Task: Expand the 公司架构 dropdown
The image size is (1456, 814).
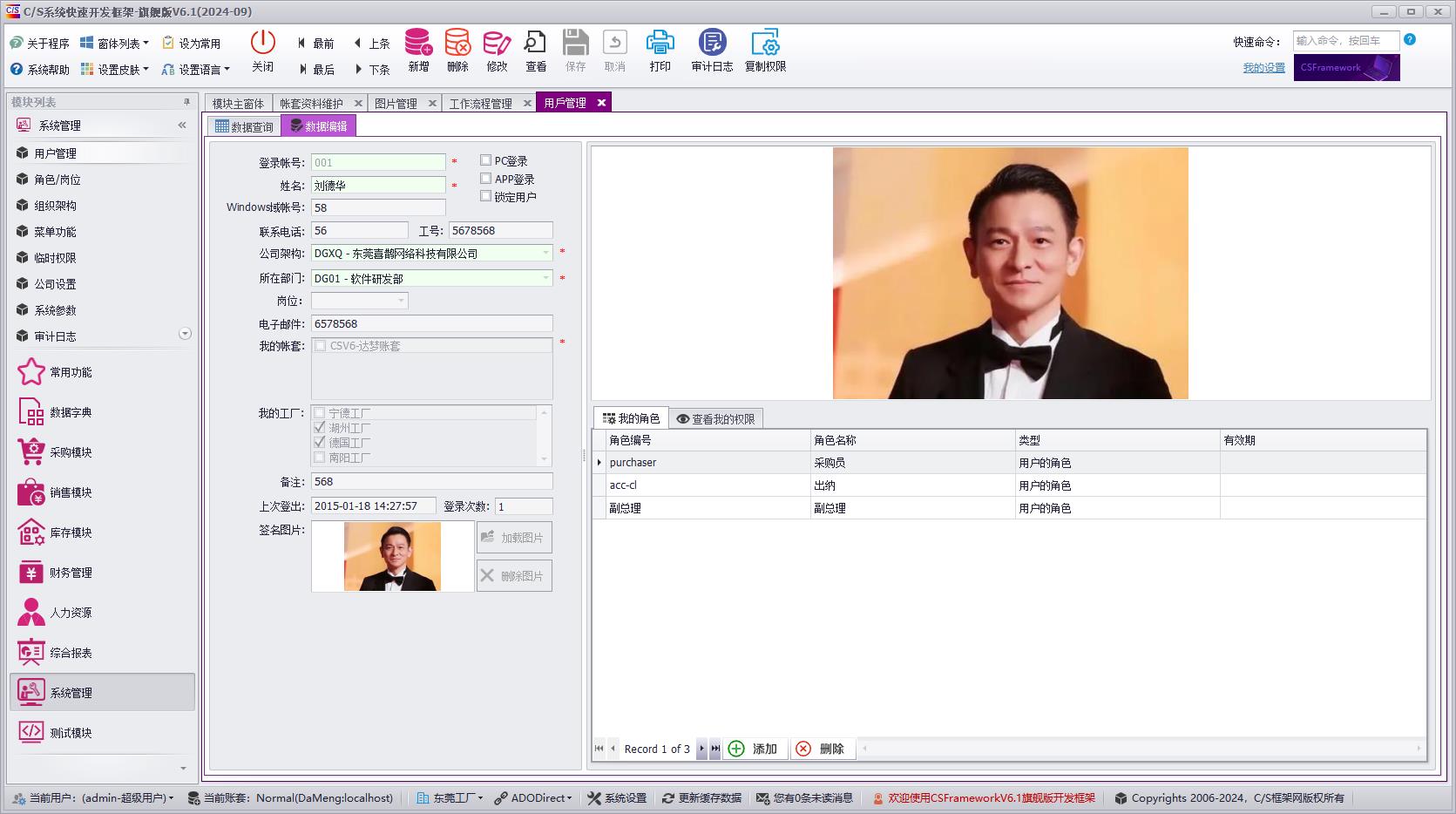Action: click(546, 253)
